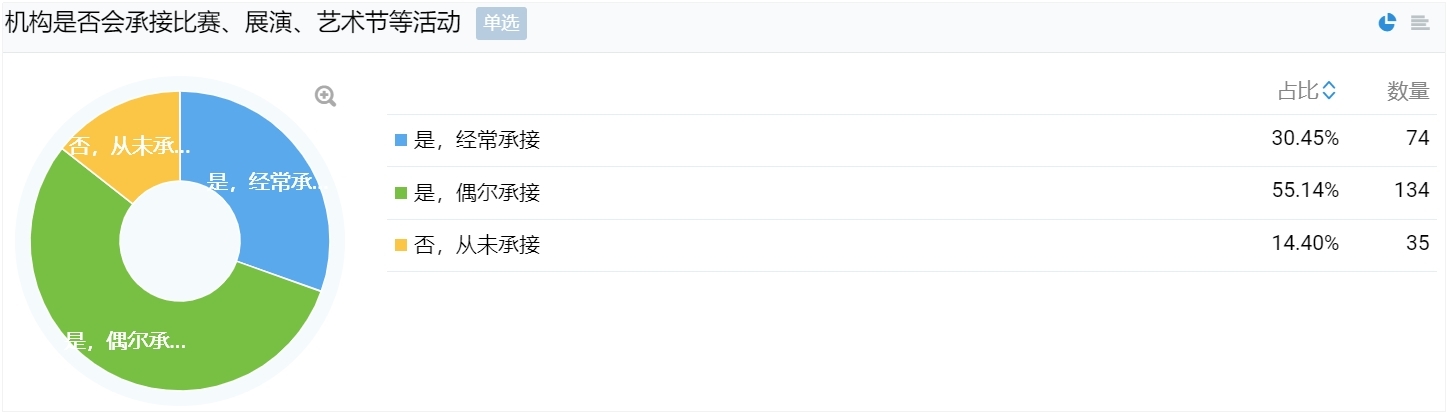Select the 是，经常承接 row label
This screenshot has height=413, width=1447.
(477, 140)
